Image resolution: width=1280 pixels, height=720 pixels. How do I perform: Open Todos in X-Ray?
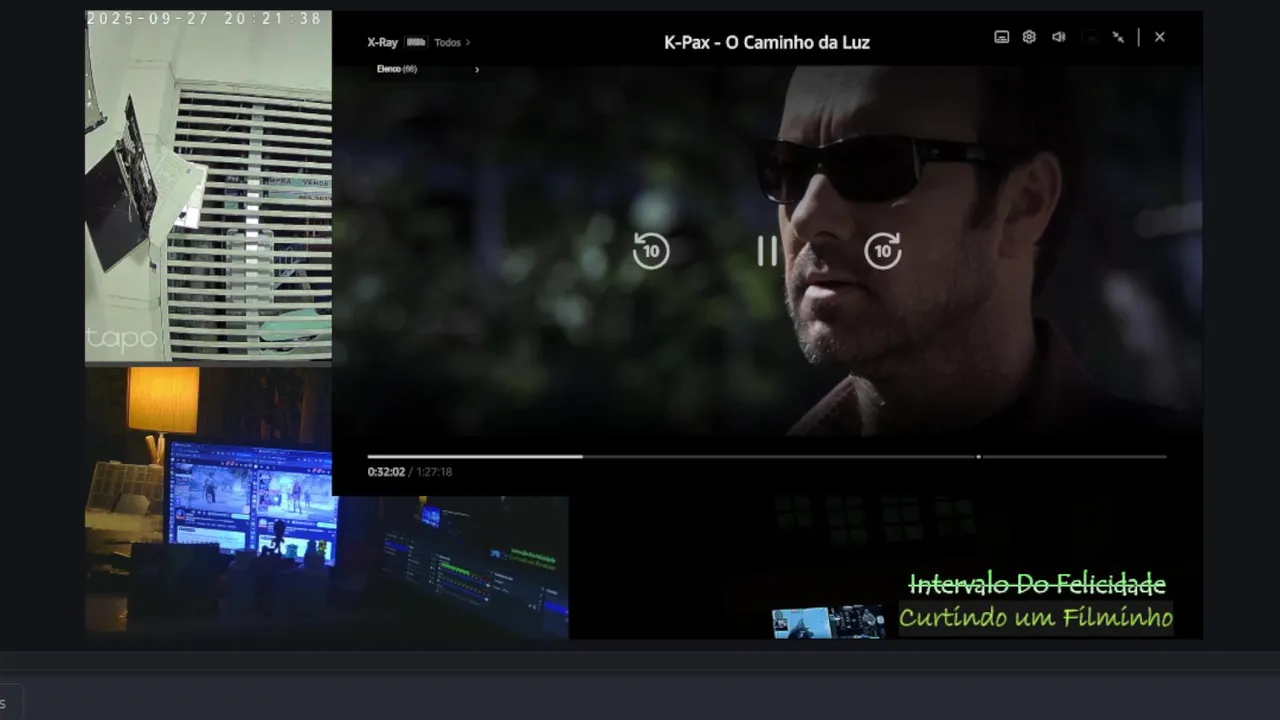[452, 43]
